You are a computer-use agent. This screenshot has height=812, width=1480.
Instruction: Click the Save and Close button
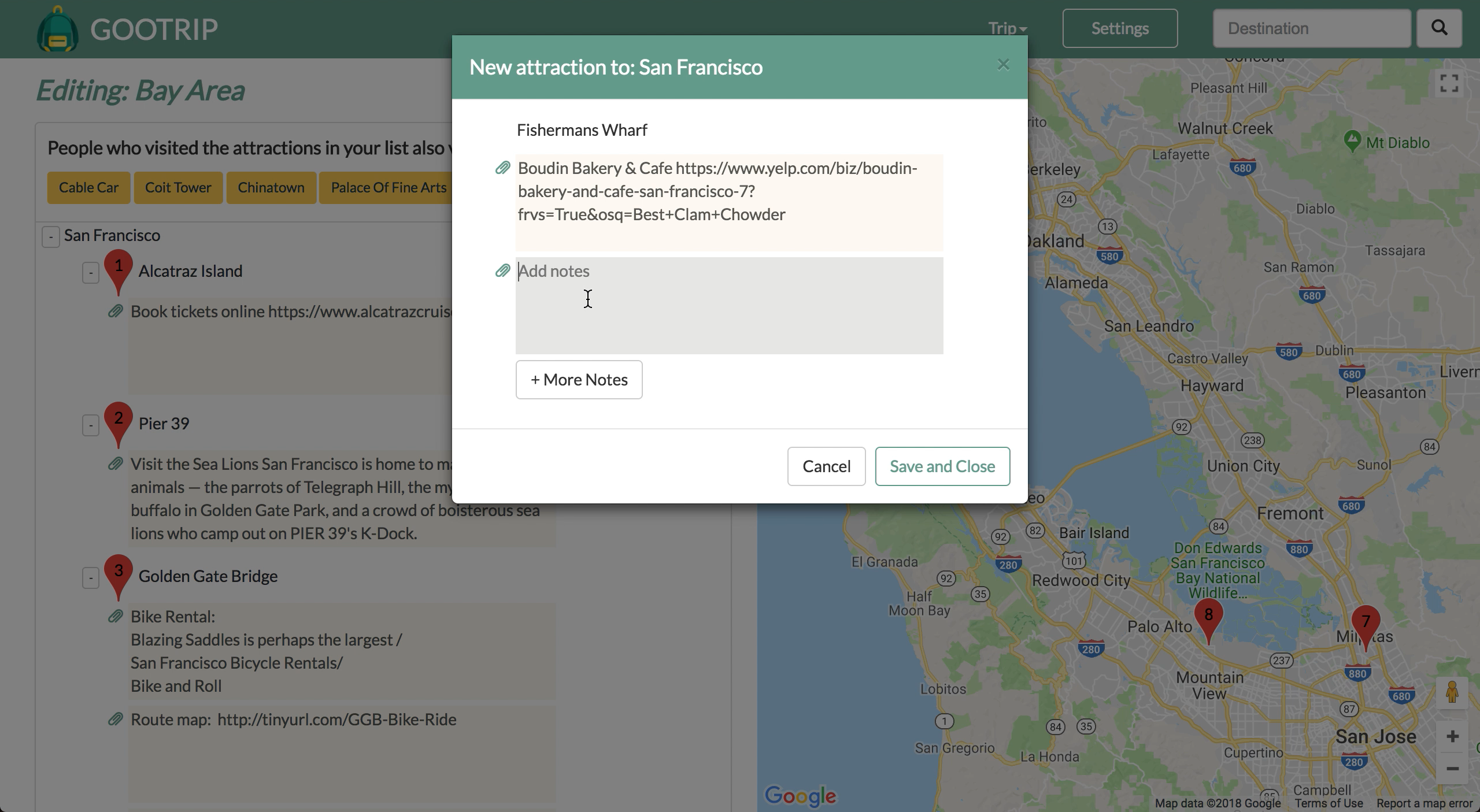[x=942, y=466]
